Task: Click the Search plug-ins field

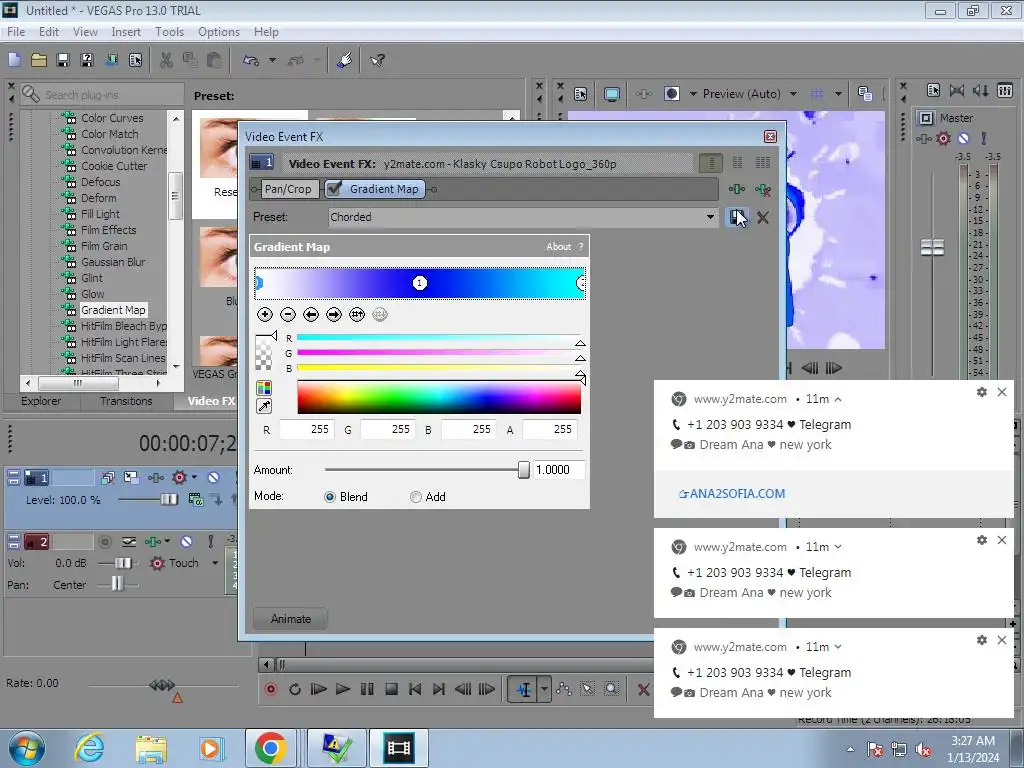Action: [103, 95]
